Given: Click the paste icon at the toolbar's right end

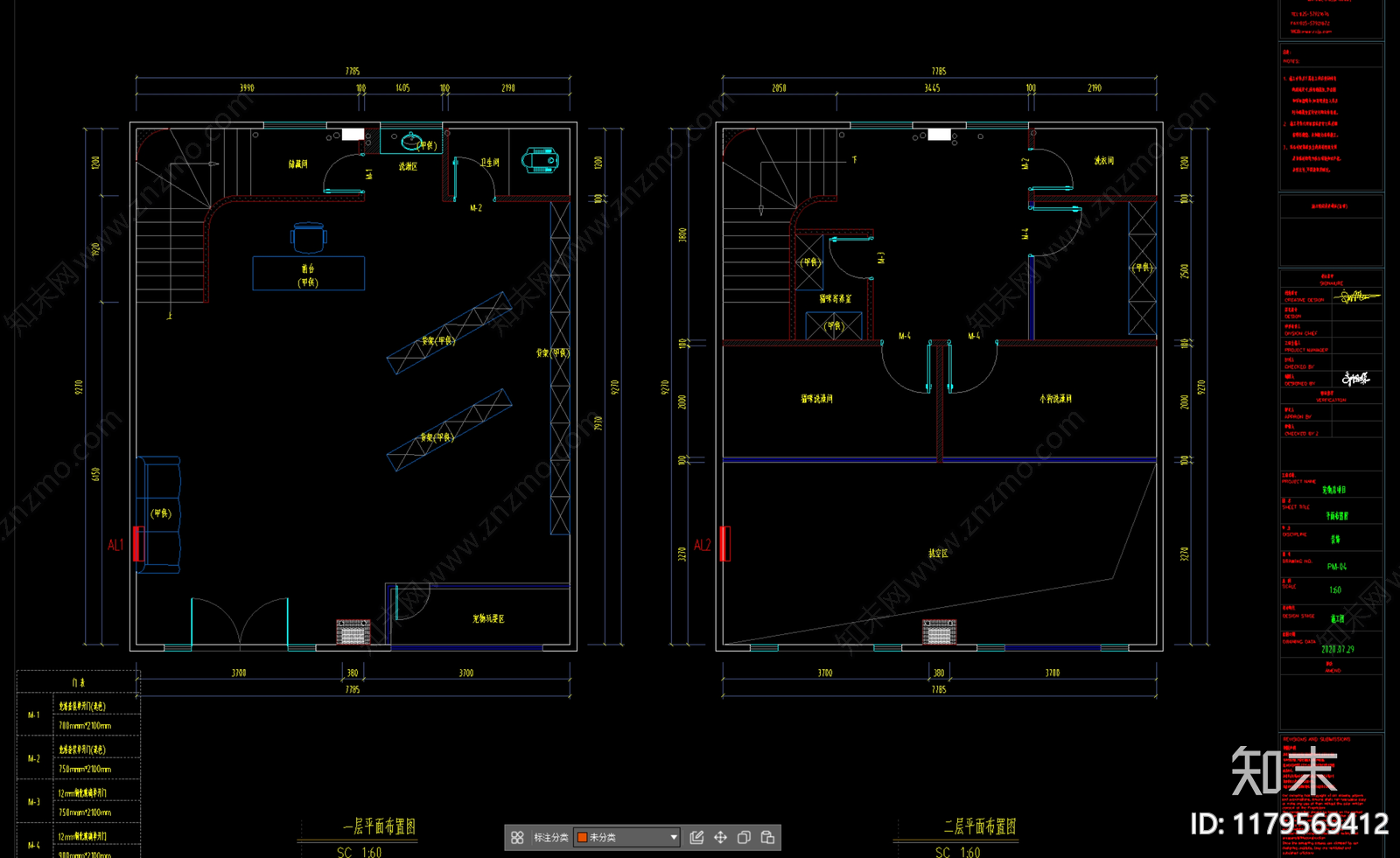Looking at the screenshot, I should coord(767,837).
